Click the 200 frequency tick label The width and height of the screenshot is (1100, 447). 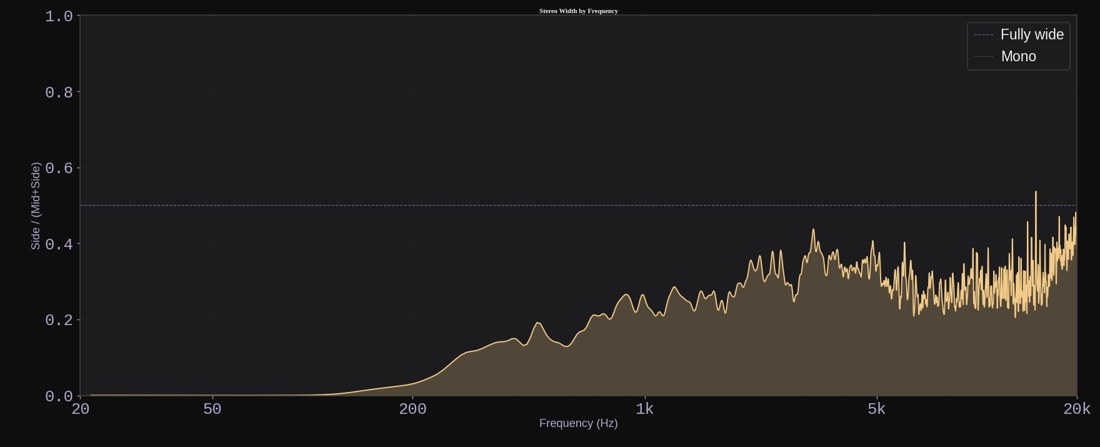click(x=412, y=409)
